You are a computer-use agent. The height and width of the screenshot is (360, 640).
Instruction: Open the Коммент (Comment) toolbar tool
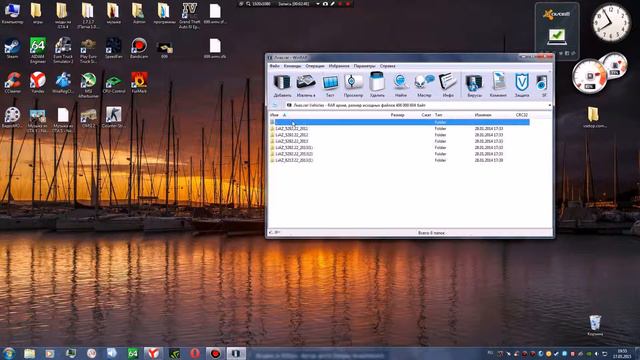click(x=498, y=85)
